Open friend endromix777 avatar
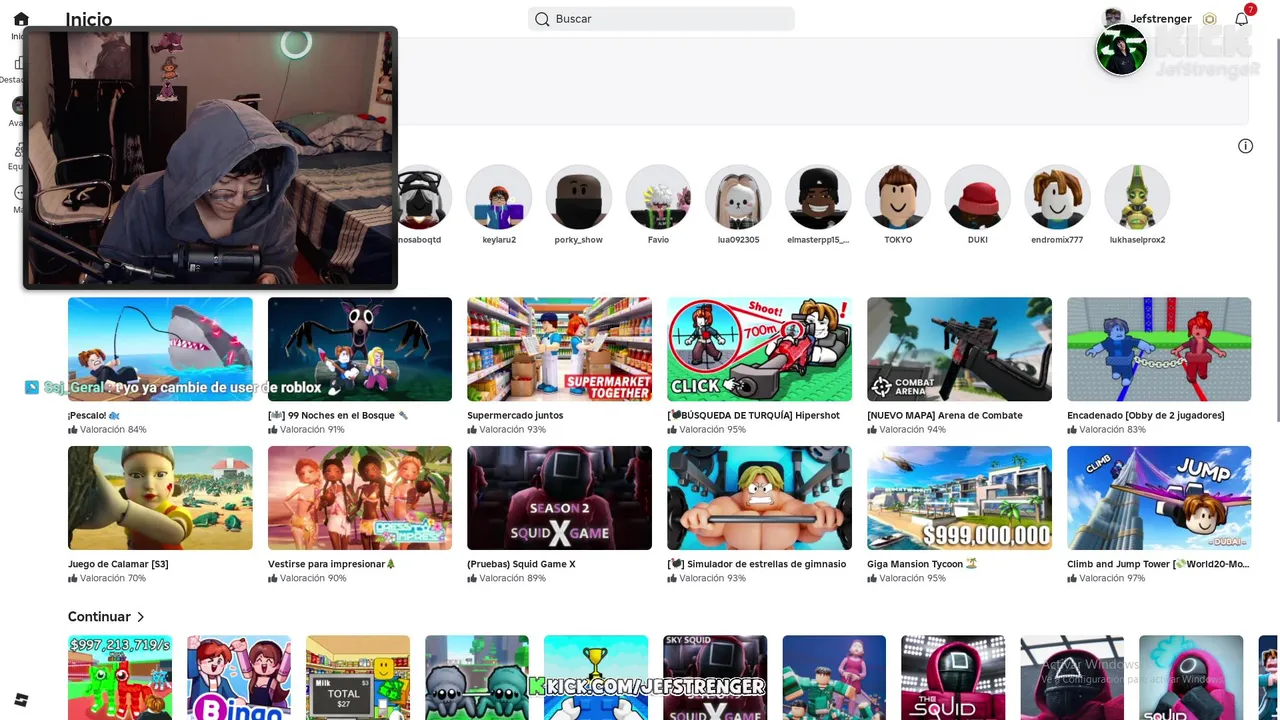 coord(1057,197)
